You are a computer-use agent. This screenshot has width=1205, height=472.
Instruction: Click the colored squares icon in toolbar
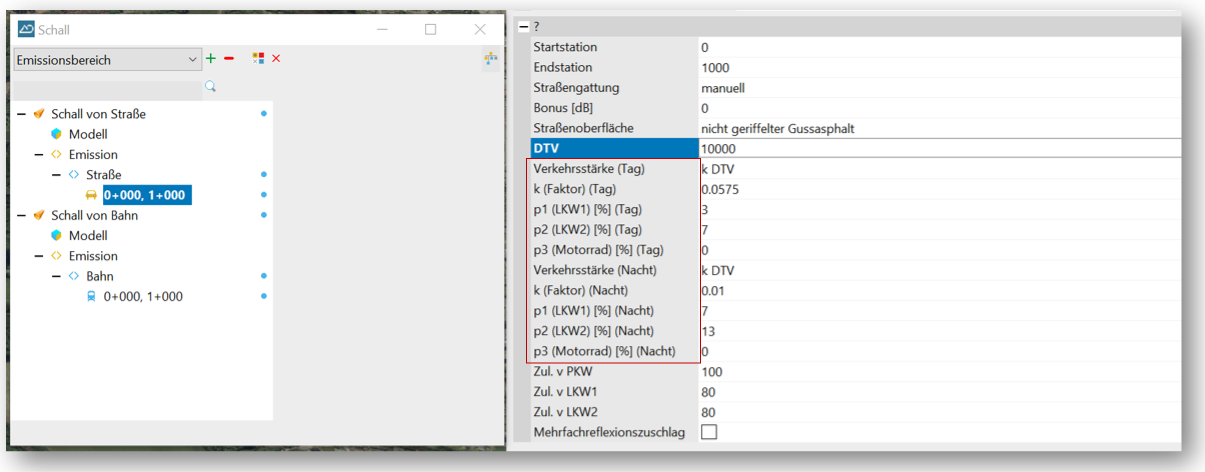coord(258,59)
